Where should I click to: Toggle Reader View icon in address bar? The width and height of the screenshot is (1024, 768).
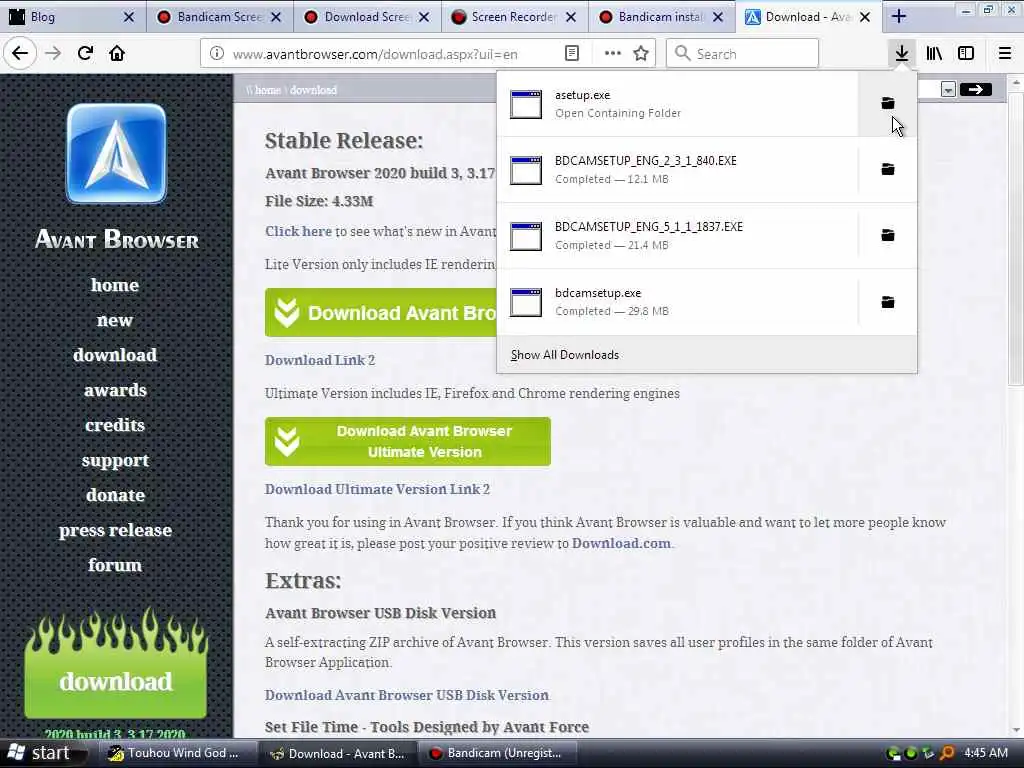[571, 54]
